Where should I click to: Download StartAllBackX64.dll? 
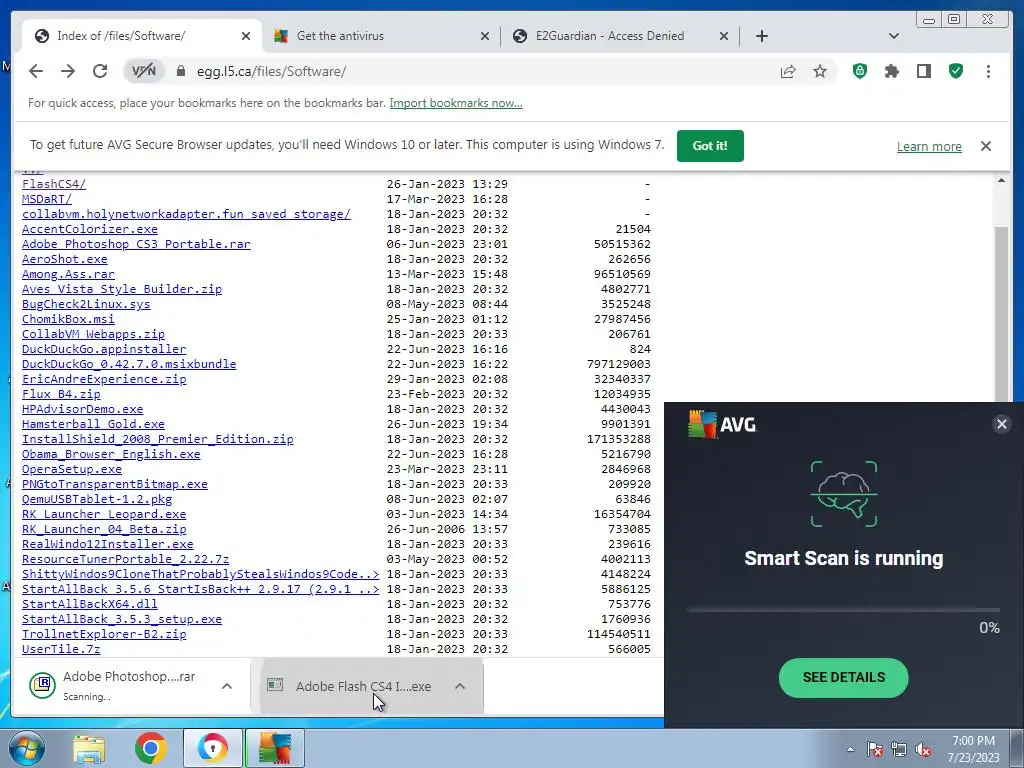[x=89, y=605]
